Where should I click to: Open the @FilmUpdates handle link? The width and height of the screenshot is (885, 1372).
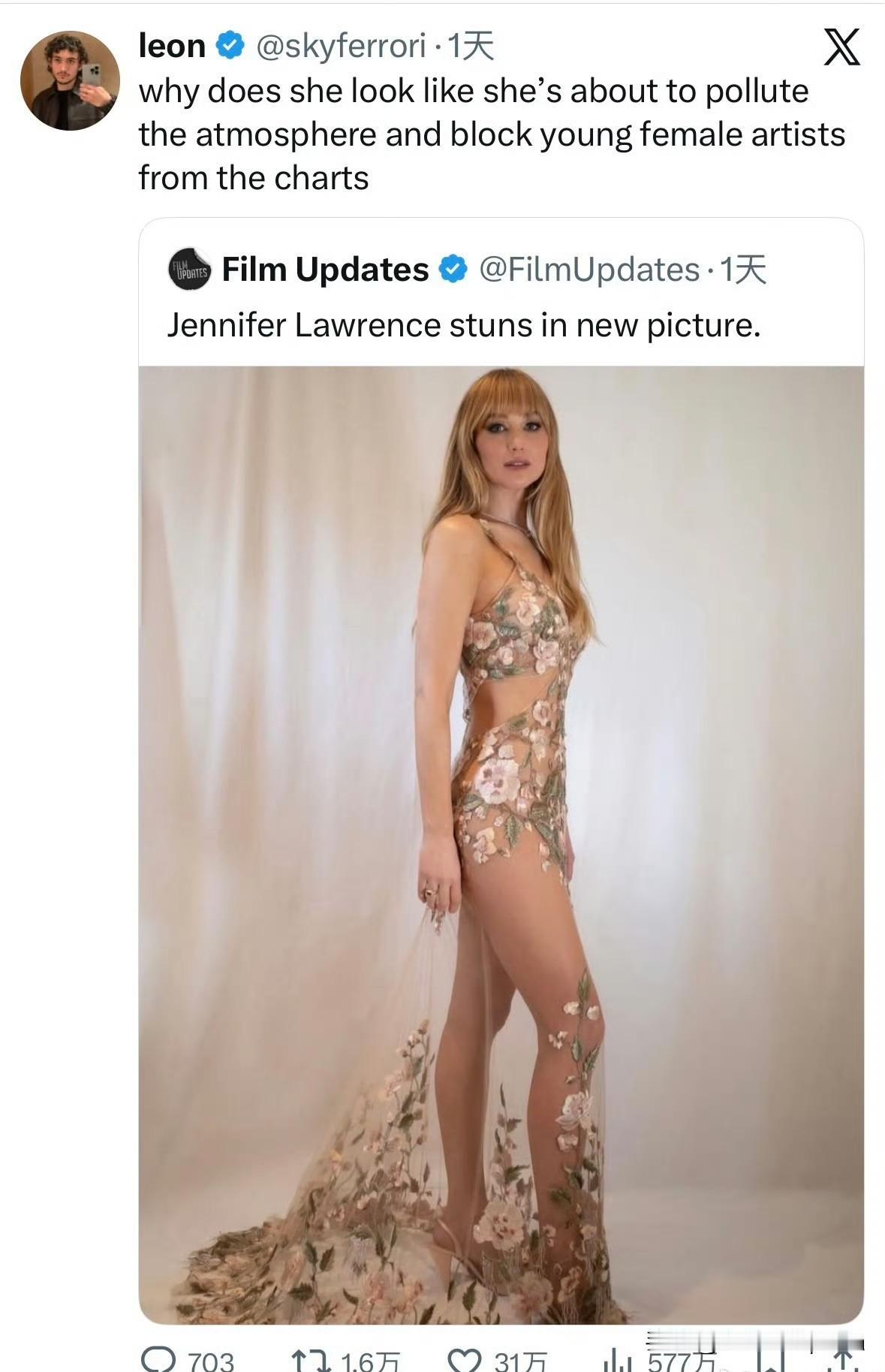(x=588, y=270)
